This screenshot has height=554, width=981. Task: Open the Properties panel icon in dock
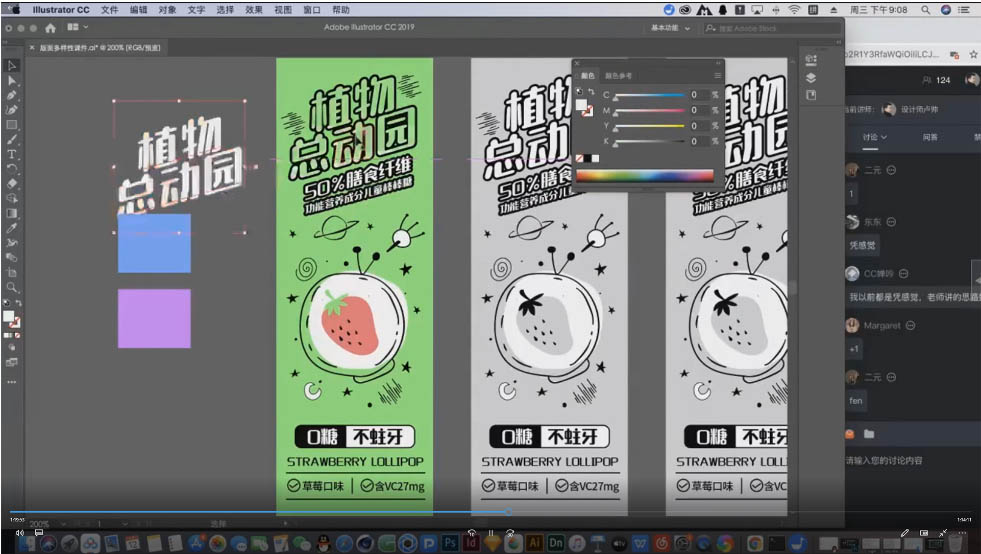pos(811,60)
